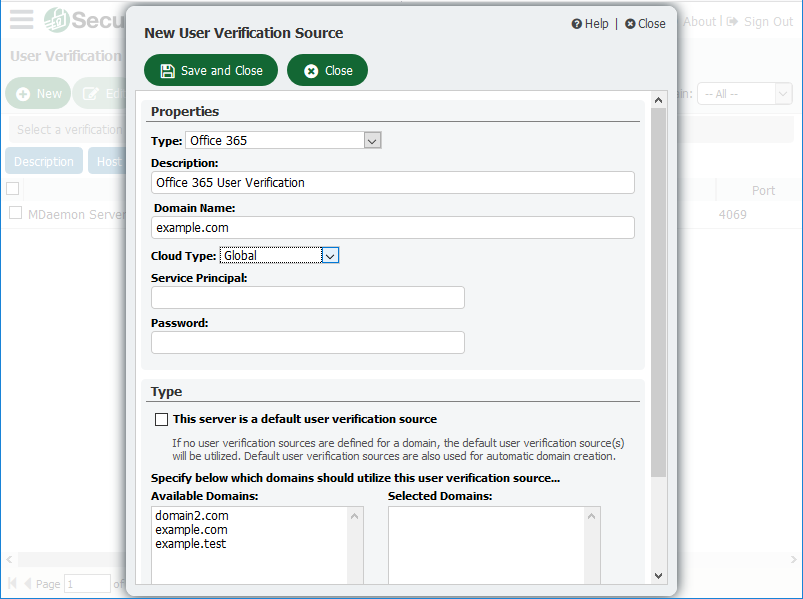Click horizontal scroll left arrow in background

coord(9,559)
